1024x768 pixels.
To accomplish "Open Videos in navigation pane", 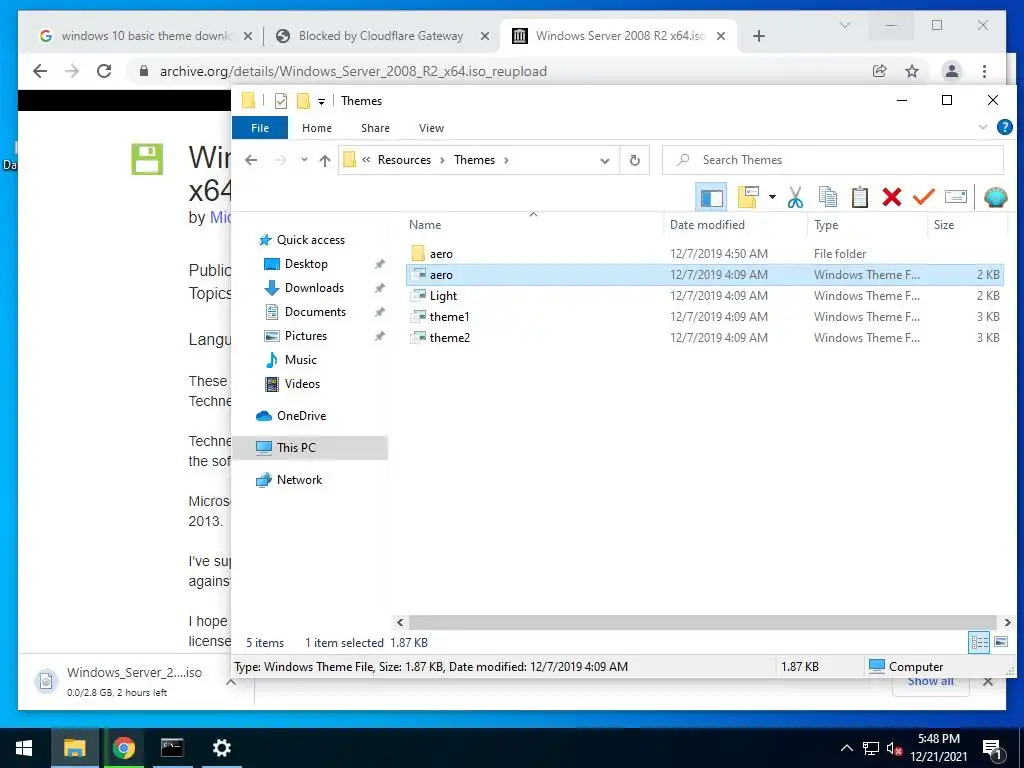I will click(302, 384).
